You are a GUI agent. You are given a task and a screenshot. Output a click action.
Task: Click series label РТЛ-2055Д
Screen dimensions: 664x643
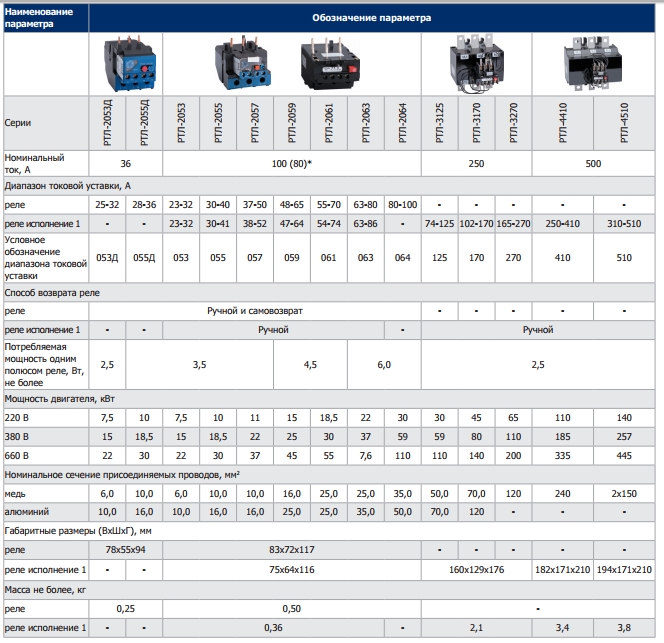tap(144, 123)
